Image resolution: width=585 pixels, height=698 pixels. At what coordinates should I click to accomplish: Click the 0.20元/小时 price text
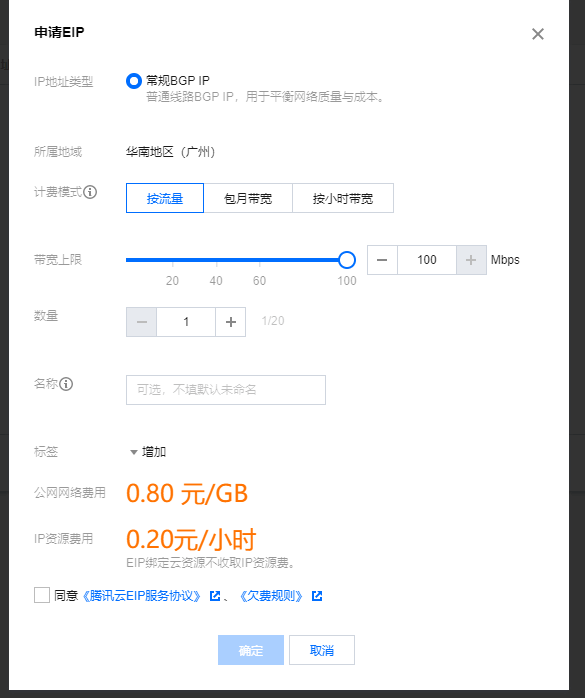(x=191, y=540)
